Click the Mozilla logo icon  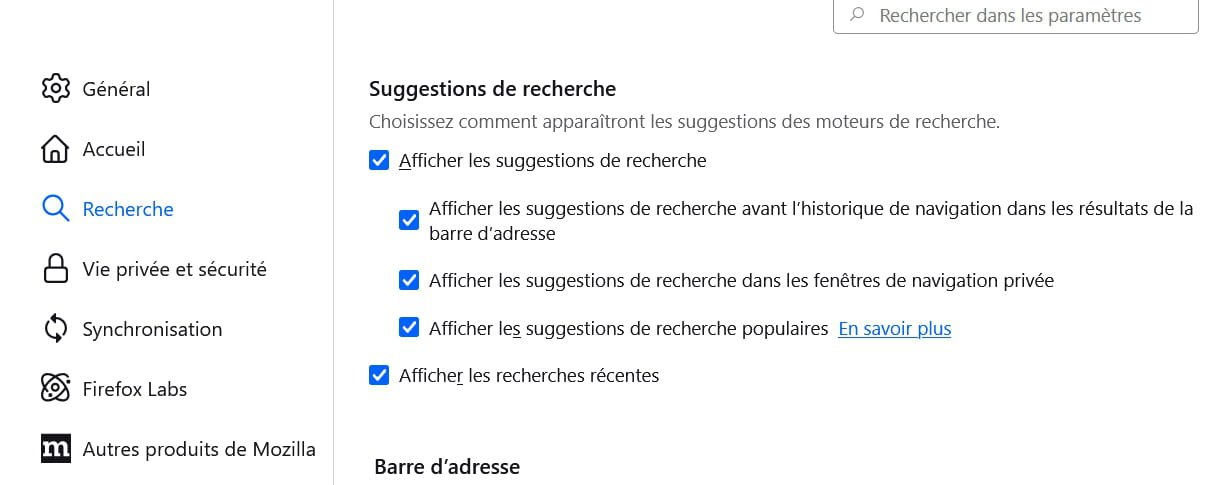point(56,449)
